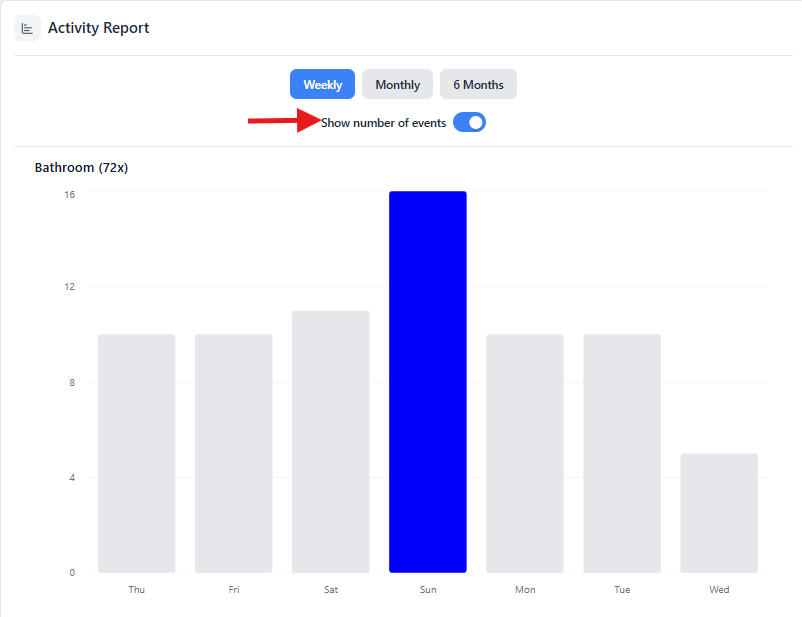Click the Activity Report chart icon

coord(28,29)
